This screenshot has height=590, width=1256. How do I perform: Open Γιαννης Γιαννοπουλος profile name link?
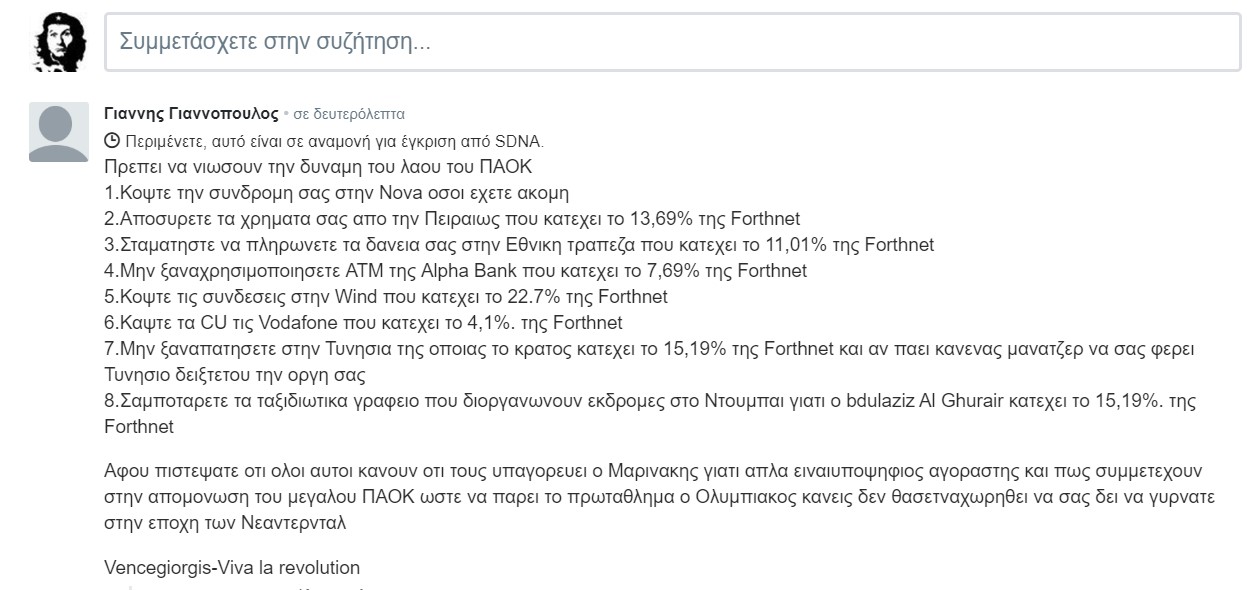click(191, 114)
